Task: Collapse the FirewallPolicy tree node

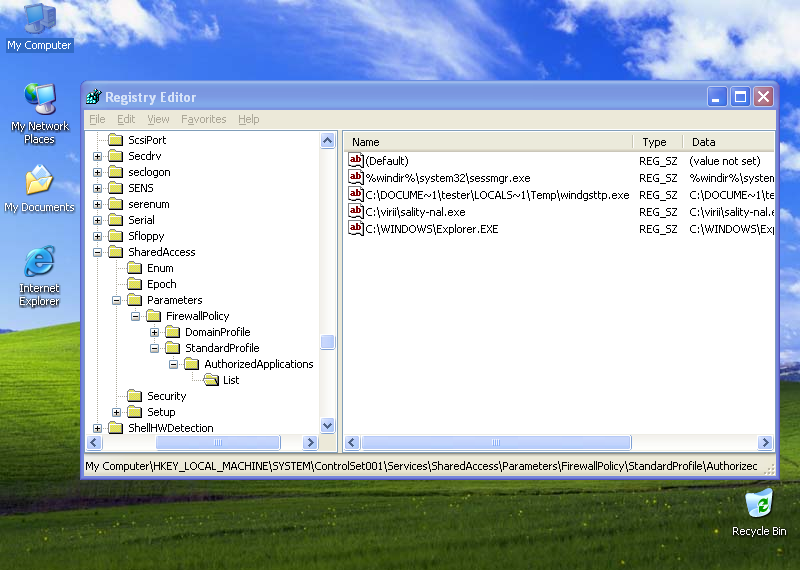Action: 135,316
